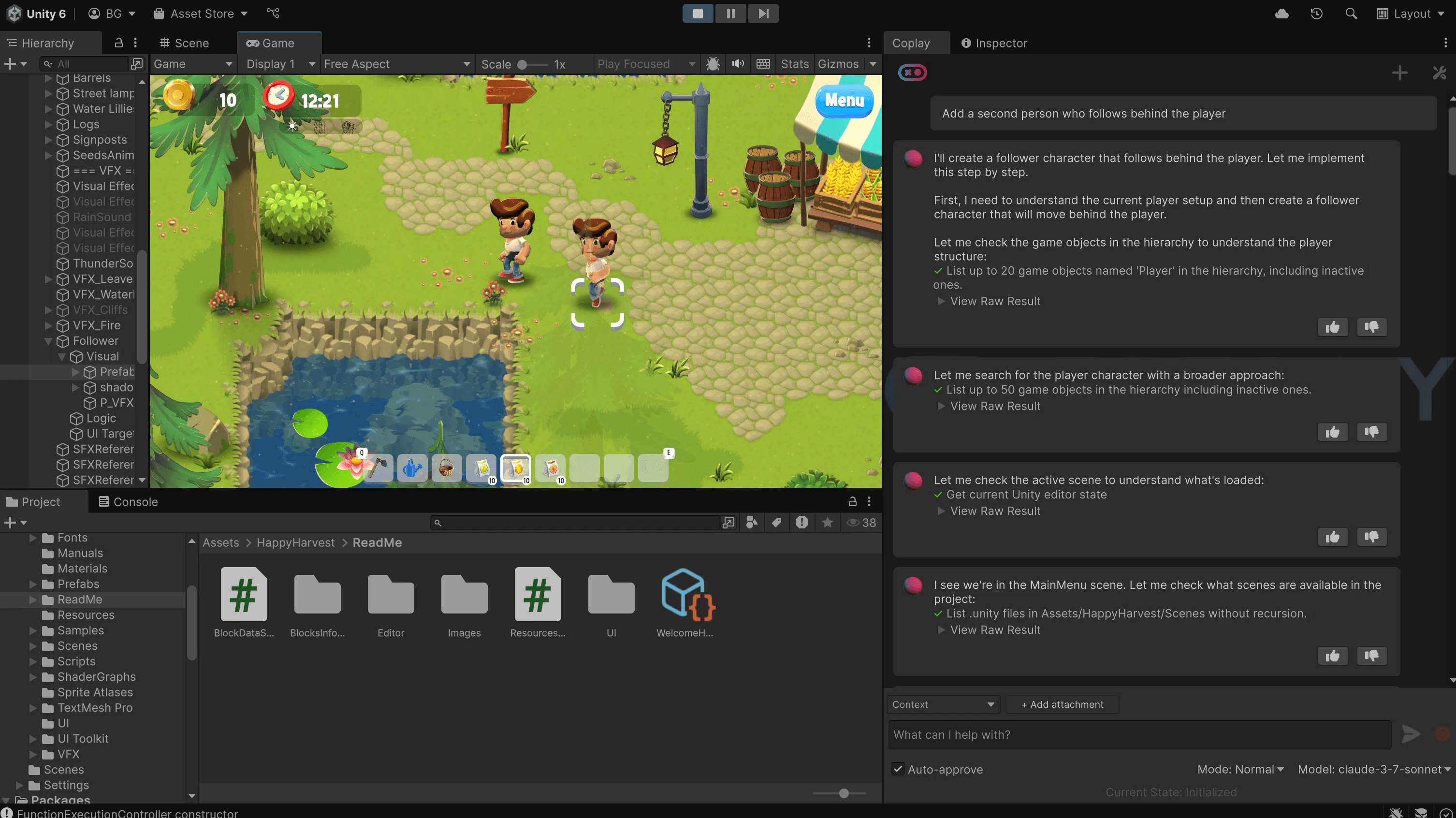Open the Layout dropdown
Screen dimensions: 1456x818
pyautogui.click(x=1411, y=14)
